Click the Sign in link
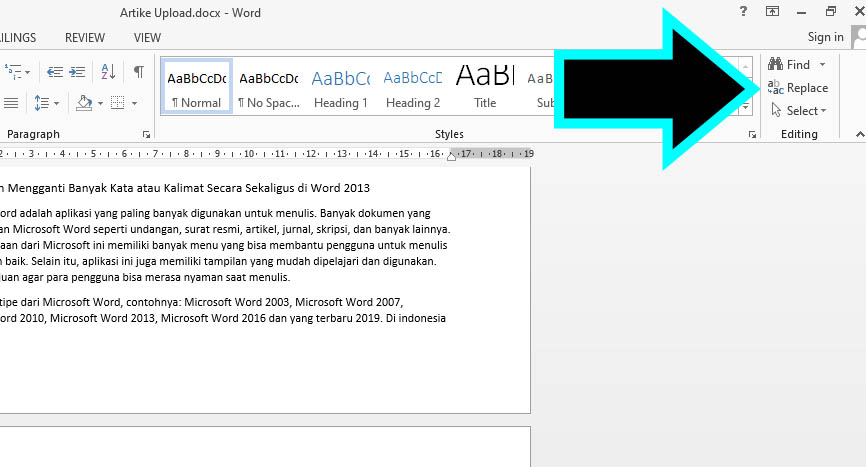This screenshot has height=467, width=866. [x=826, y=37]
